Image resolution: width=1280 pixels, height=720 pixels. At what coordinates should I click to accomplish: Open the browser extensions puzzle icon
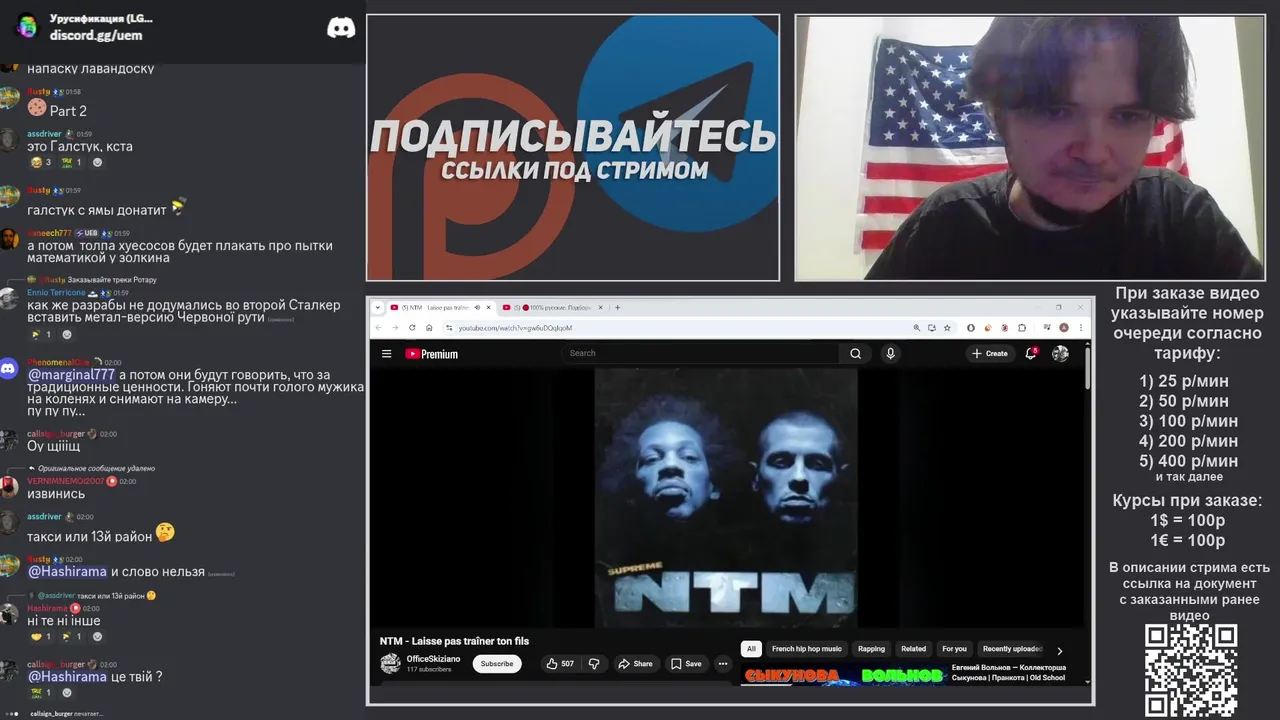1022,327
